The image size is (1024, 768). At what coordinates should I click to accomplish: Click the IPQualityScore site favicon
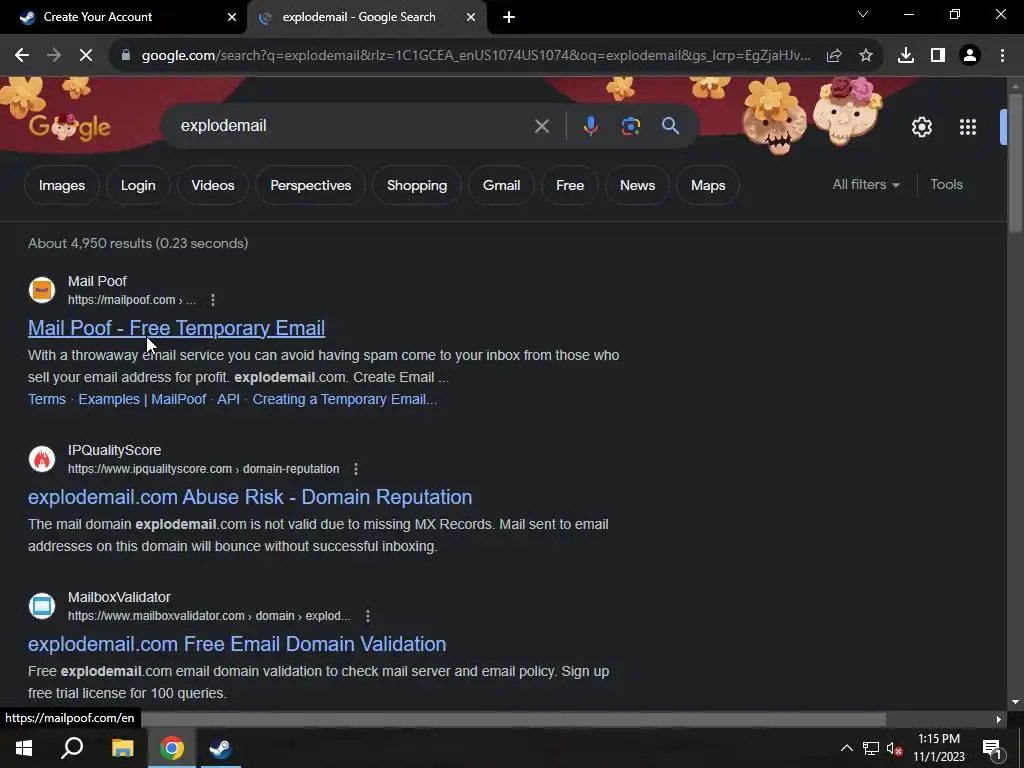click(42, 459)
